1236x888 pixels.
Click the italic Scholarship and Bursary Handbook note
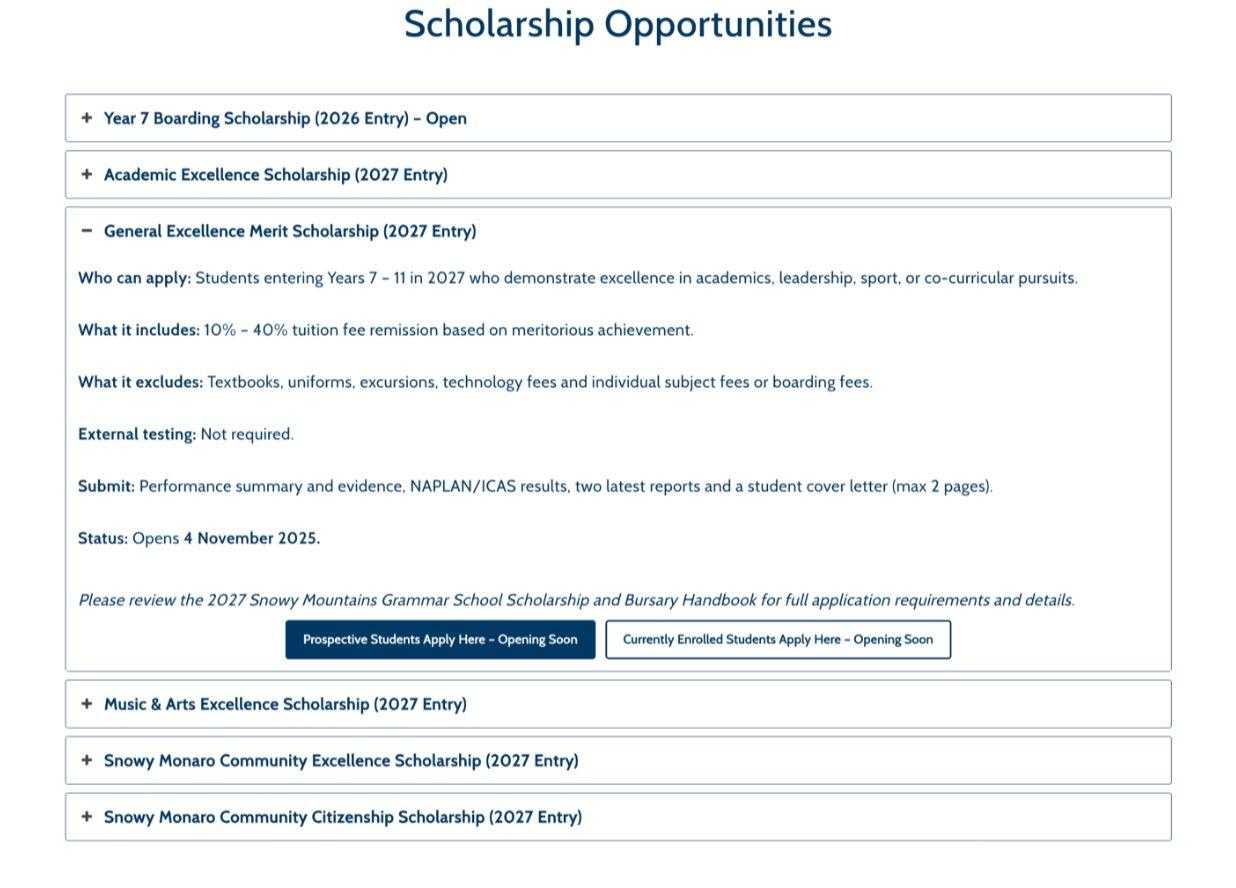pos(576,600)
